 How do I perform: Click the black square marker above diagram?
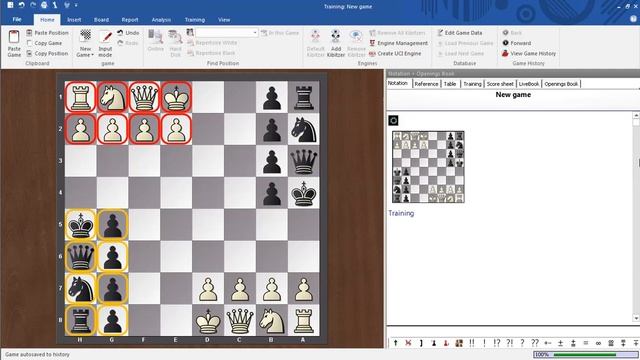coord(393,120)
